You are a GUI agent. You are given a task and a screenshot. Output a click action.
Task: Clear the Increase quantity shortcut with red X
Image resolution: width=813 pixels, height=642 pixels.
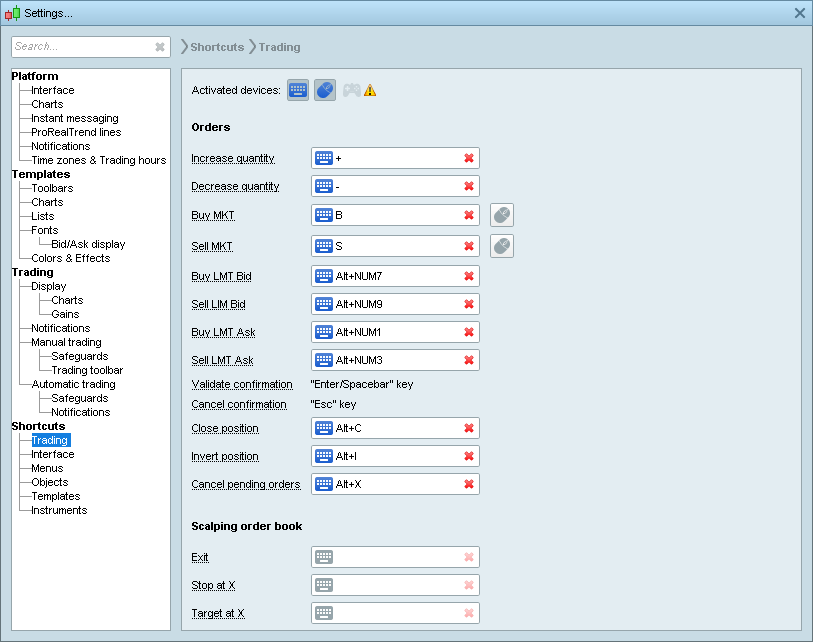click(468, 158)
